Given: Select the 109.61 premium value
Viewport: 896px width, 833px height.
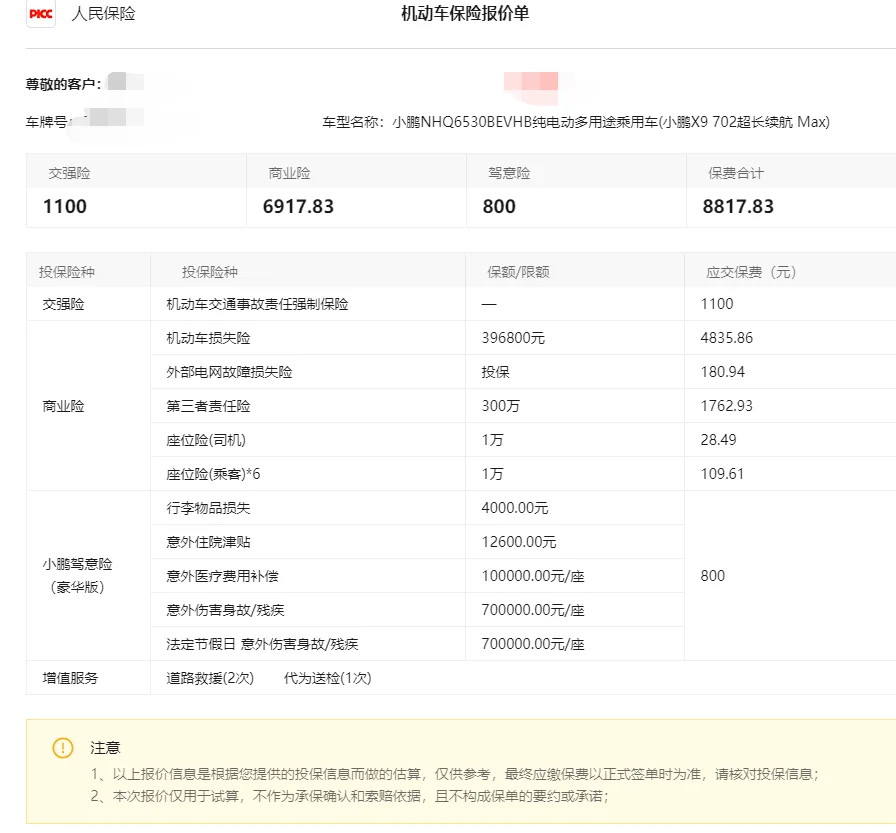Looking at the screenshot, I should (x=722, y=474).
